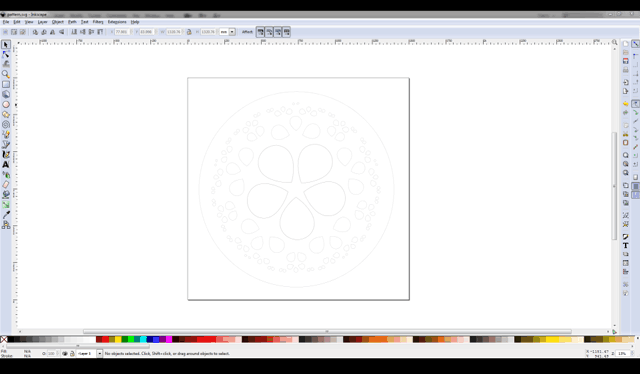Click Undo icon in right commands bar

[626, 104]
